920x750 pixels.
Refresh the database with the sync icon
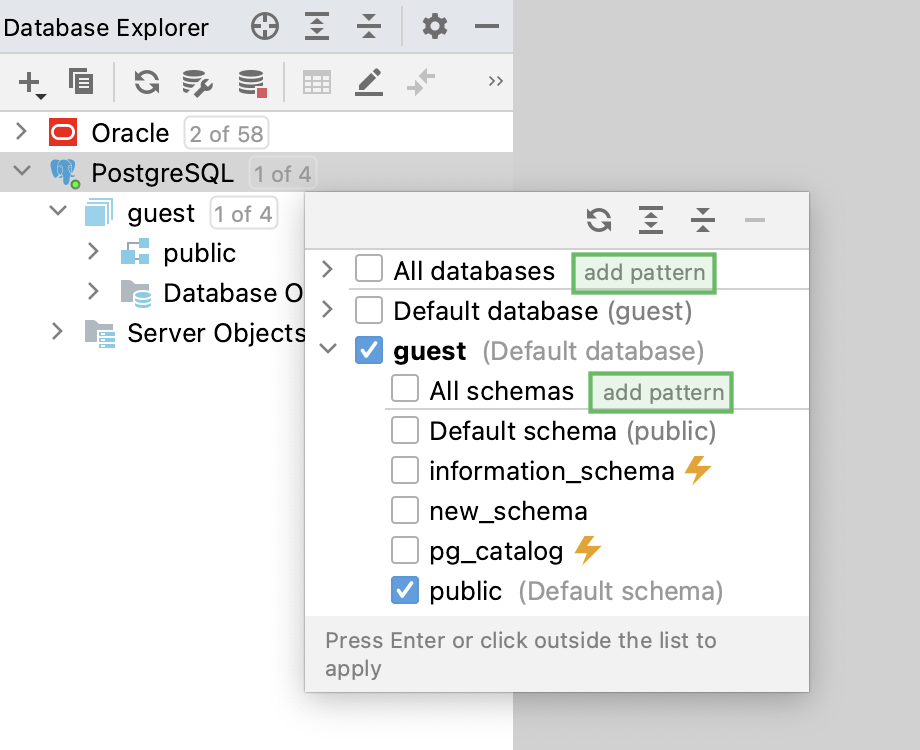(145, 82)
